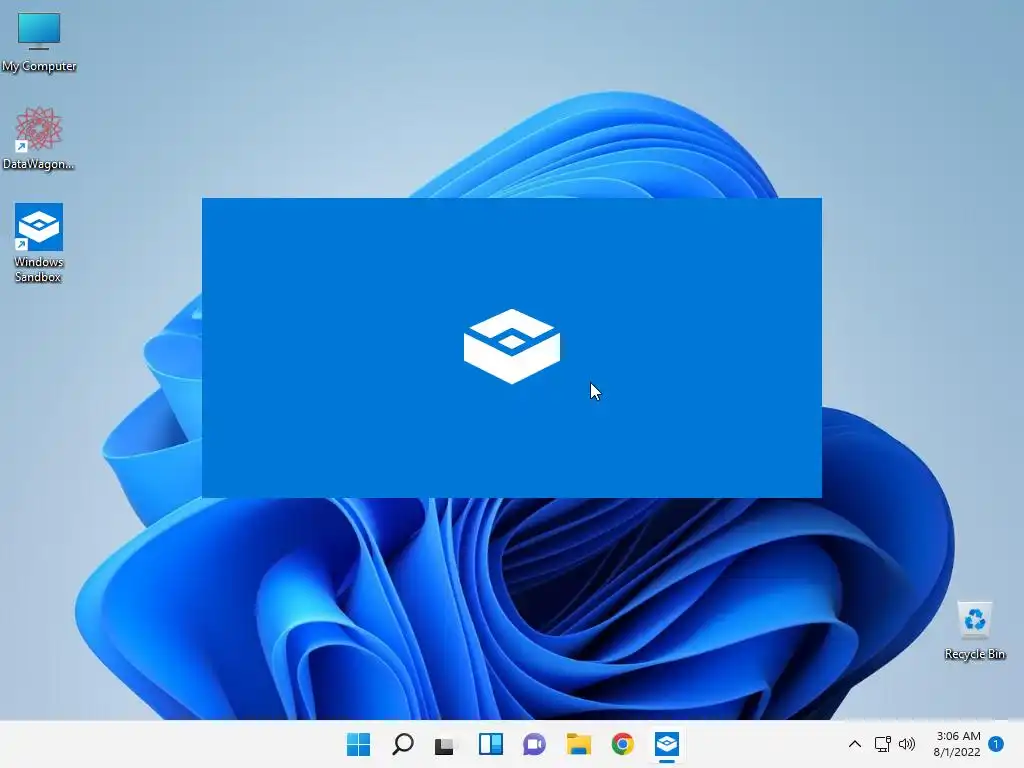Open the 3:06 AM clock and calendar
The width and height of the screenshot is (1024, 768).
(957, 744)
